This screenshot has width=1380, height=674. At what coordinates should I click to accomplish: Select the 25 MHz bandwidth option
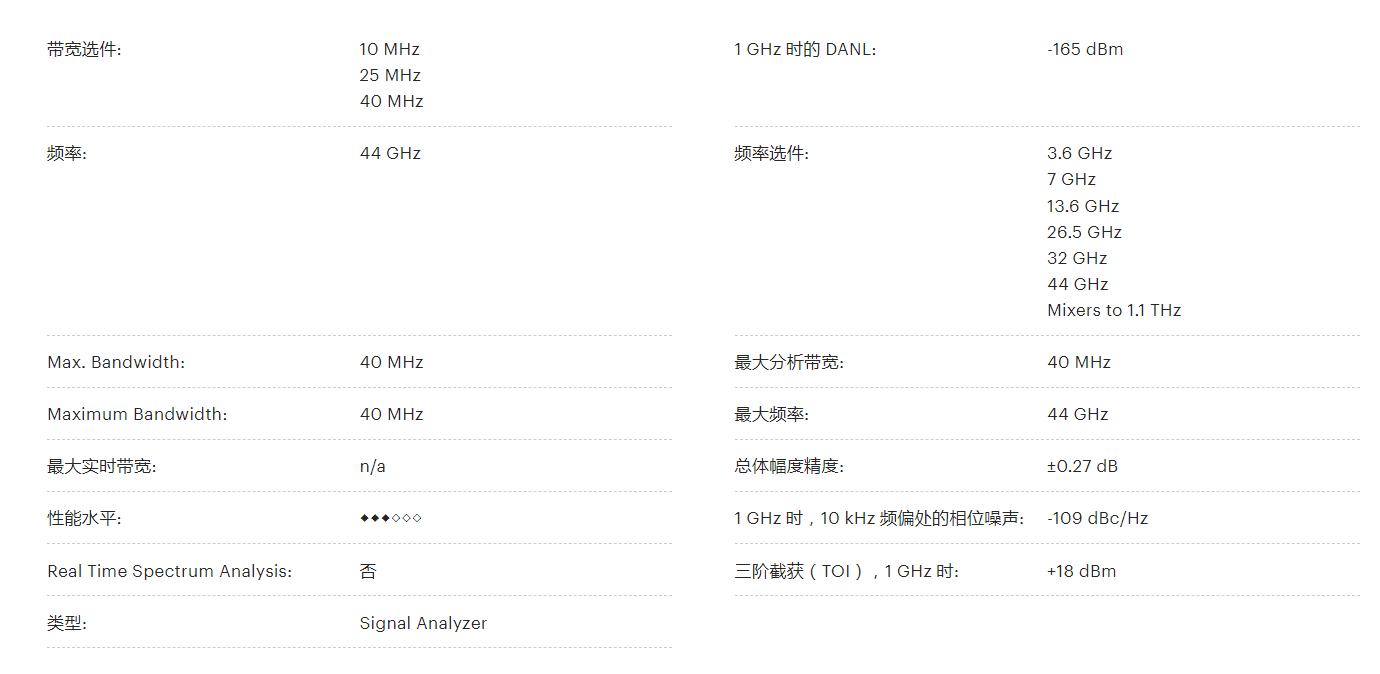pyautogui.click(x=390, y=75)
